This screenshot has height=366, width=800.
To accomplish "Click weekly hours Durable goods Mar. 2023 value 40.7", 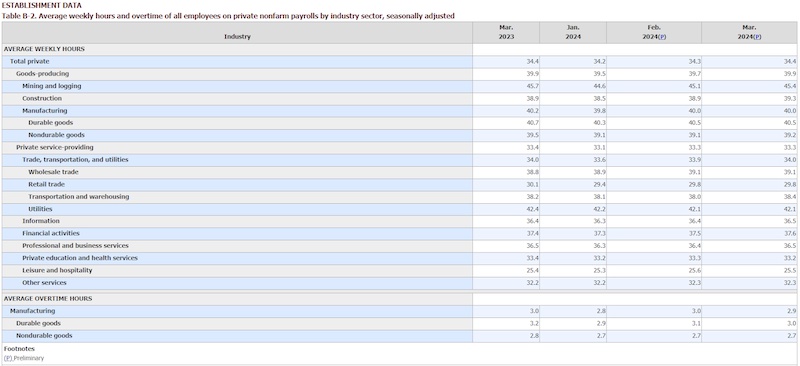I will 532,123.
